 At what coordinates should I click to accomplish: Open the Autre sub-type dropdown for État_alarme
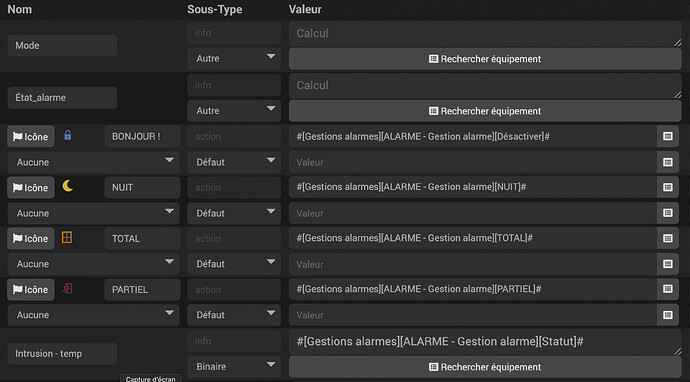234,110
